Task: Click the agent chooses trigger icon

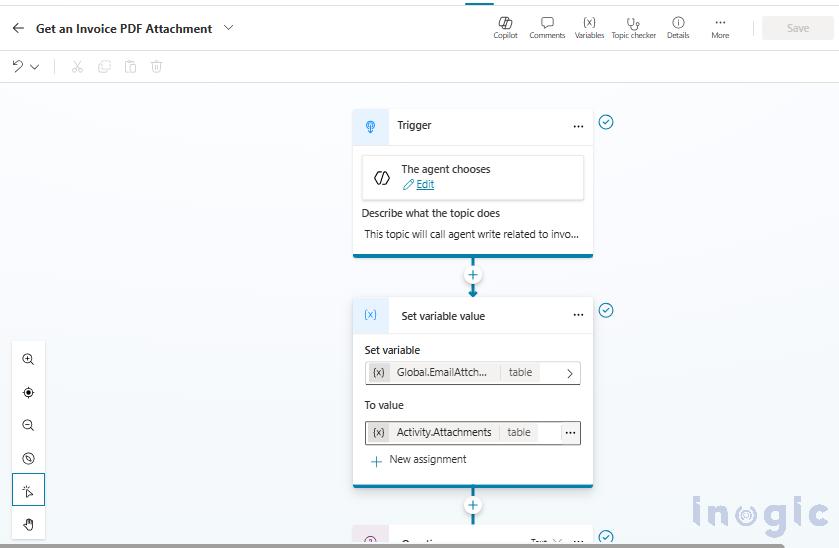Action: [382, 178]
